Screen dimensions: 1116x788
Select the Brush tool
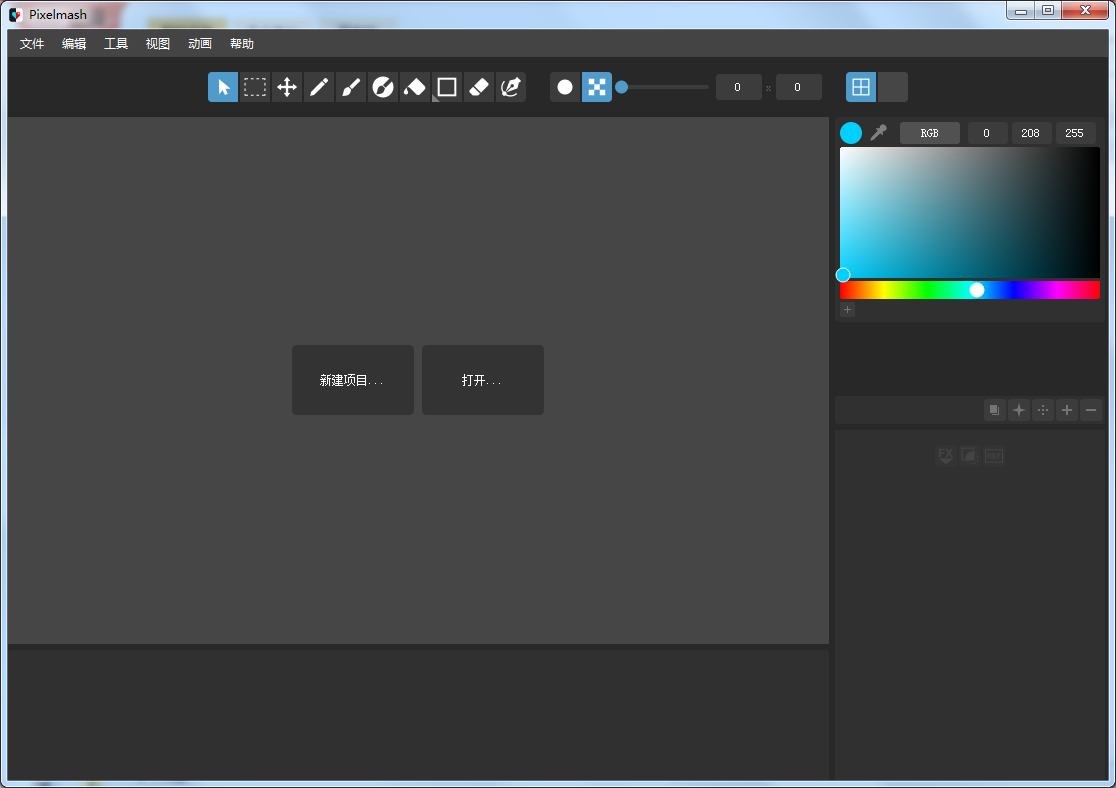(351, 87)
